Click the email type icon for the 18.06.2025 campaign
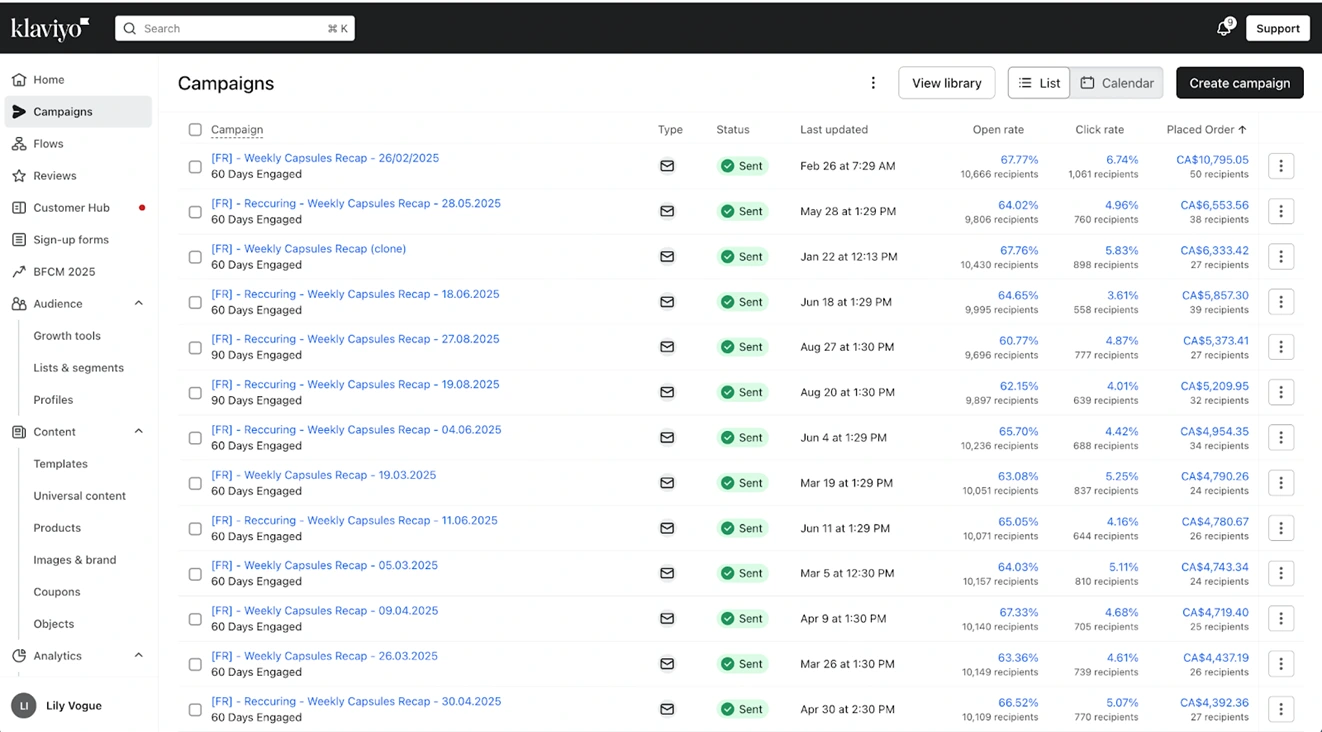The image size is (1322, 732). (667, 302)
